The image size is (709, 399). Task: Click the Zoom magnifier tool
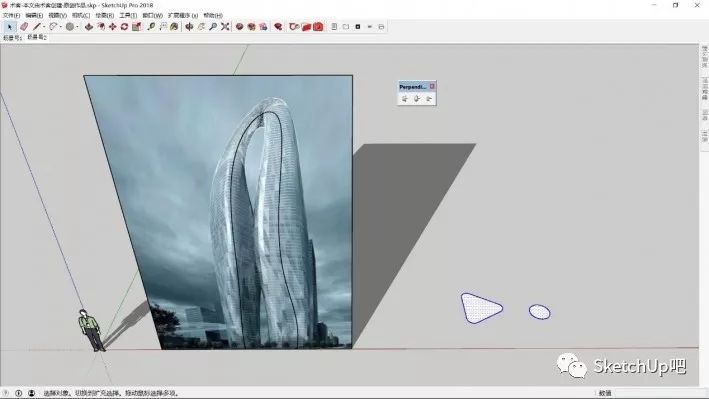[213, 27]
